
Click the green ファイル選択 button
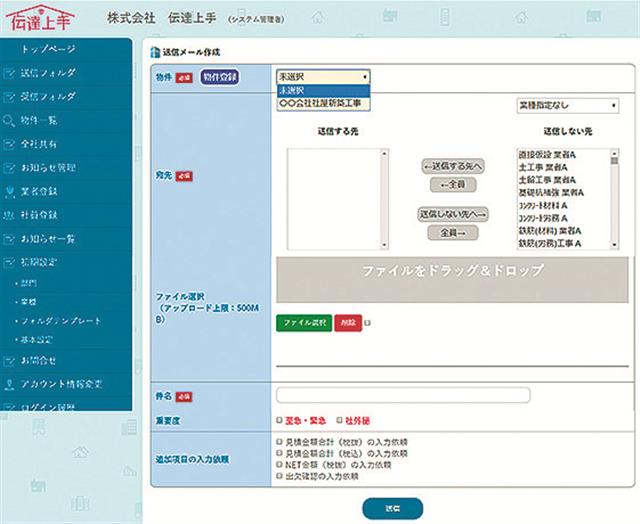(x=302, y=324)
